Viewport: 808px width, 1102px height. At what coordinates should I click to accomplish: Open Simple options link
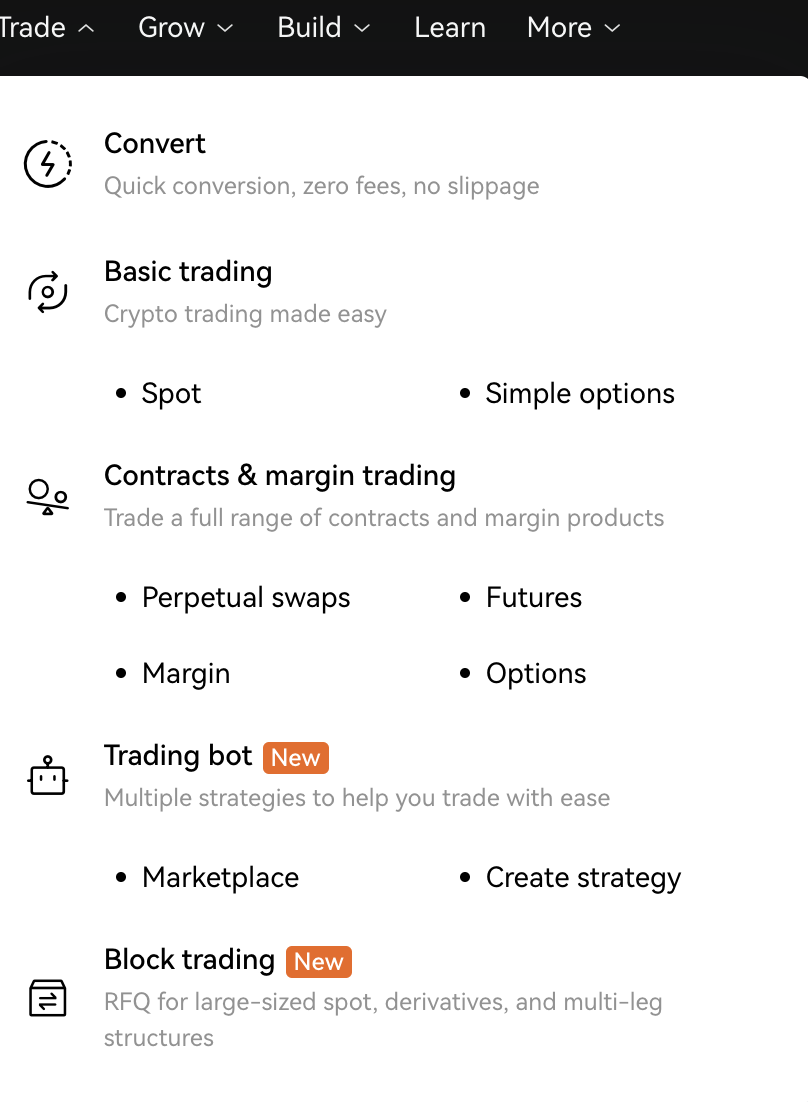(x=580, y=394)
